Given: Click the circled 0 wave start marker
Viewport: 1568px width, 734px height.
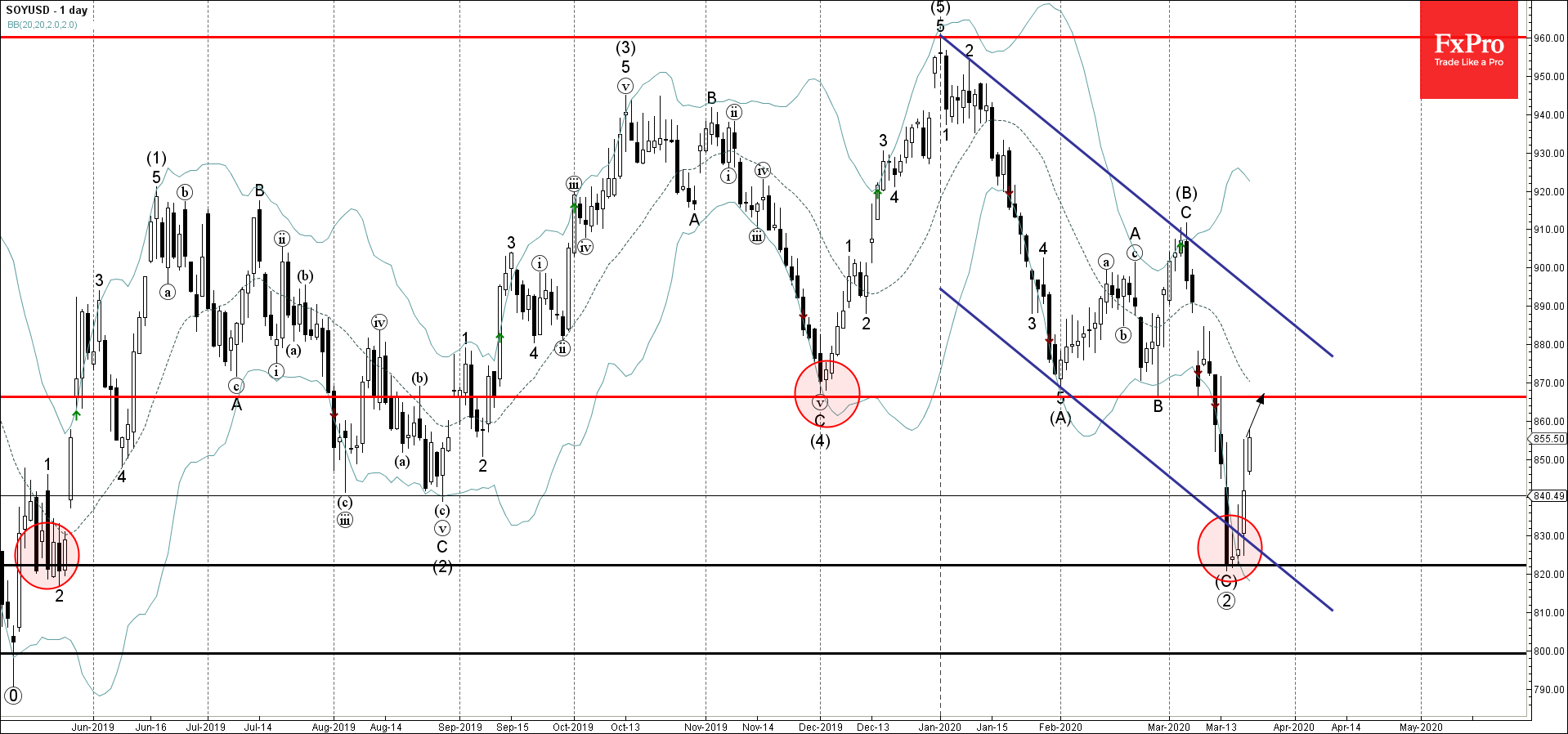Looking at the screenshot, I should (x=13, y=696).
